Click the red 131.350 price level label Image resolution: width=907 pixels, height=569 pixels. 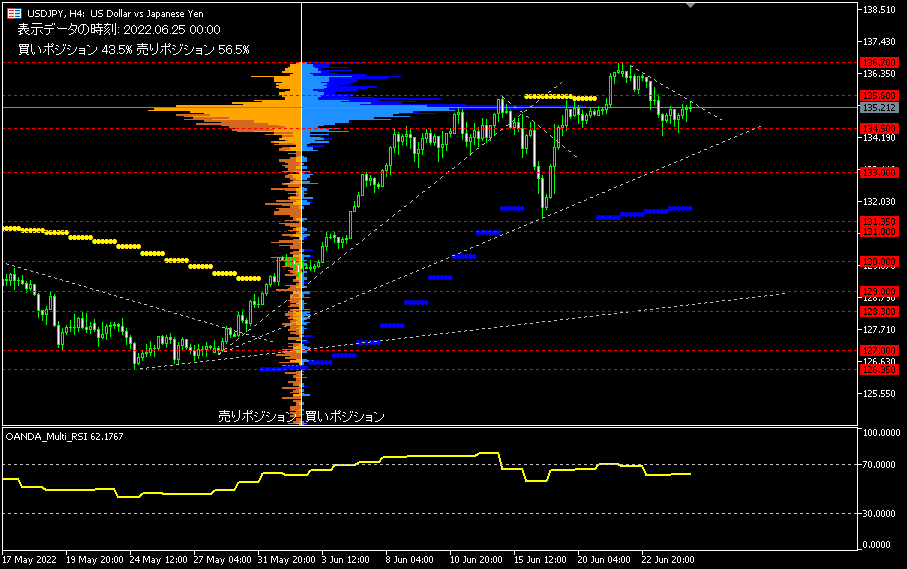(879, 221)
